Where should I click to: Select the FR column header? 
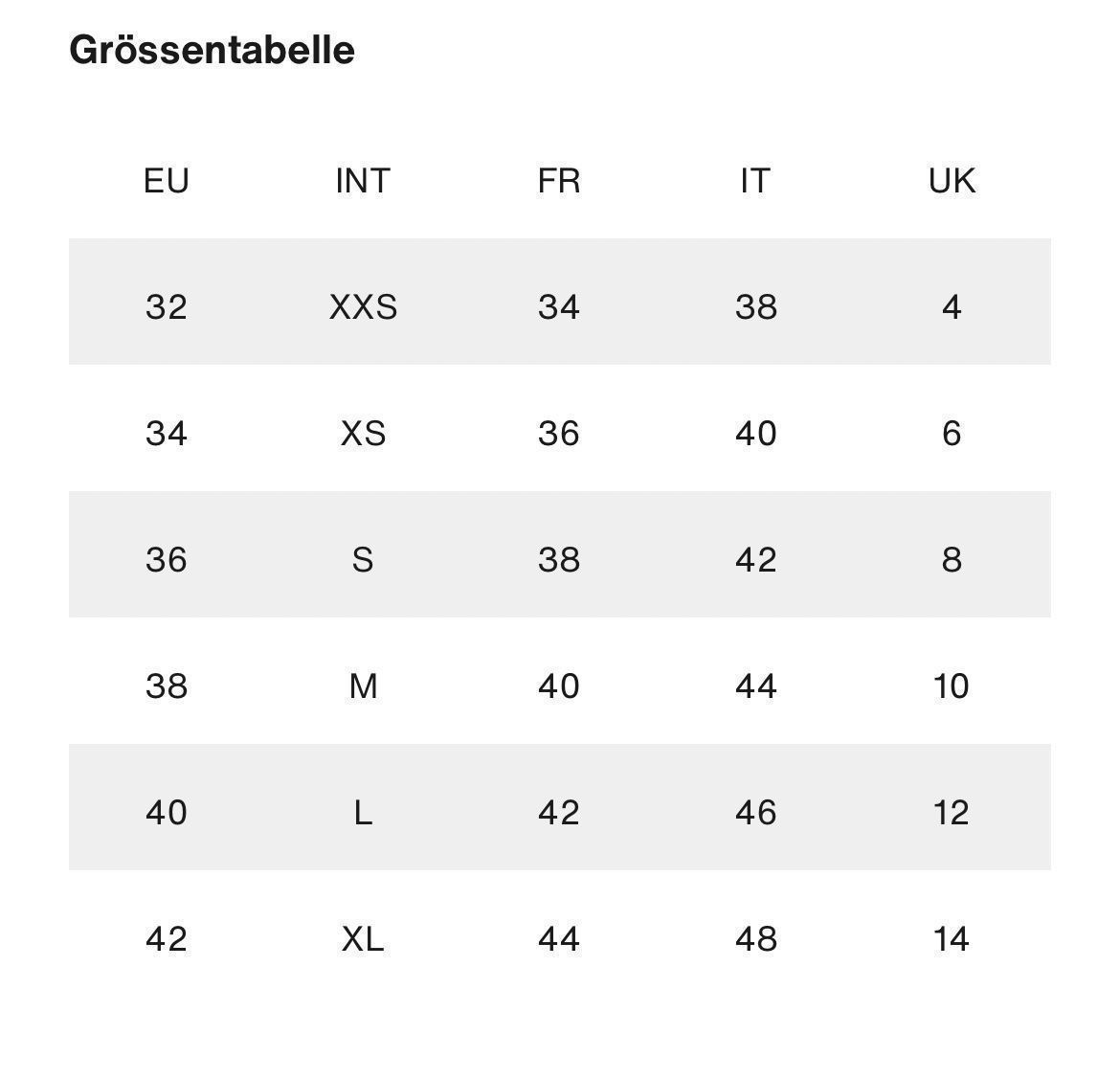[559, 181]
